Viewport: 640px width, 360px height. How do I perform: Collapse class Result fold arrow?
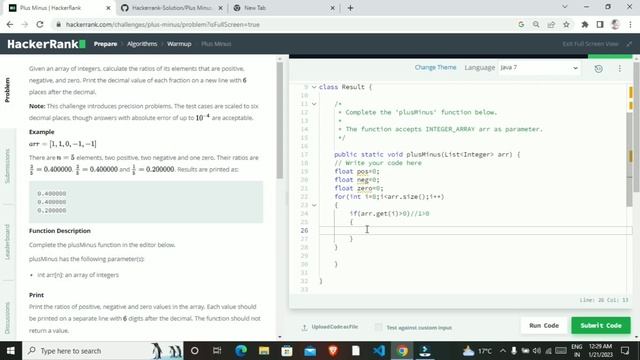(314, 87)
